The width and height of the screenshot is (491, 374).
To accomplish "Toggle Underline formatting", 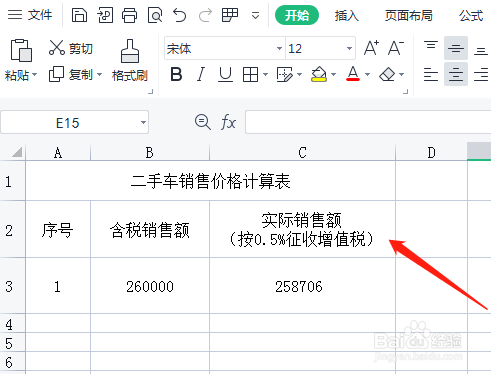I will (x=225, y=74).
